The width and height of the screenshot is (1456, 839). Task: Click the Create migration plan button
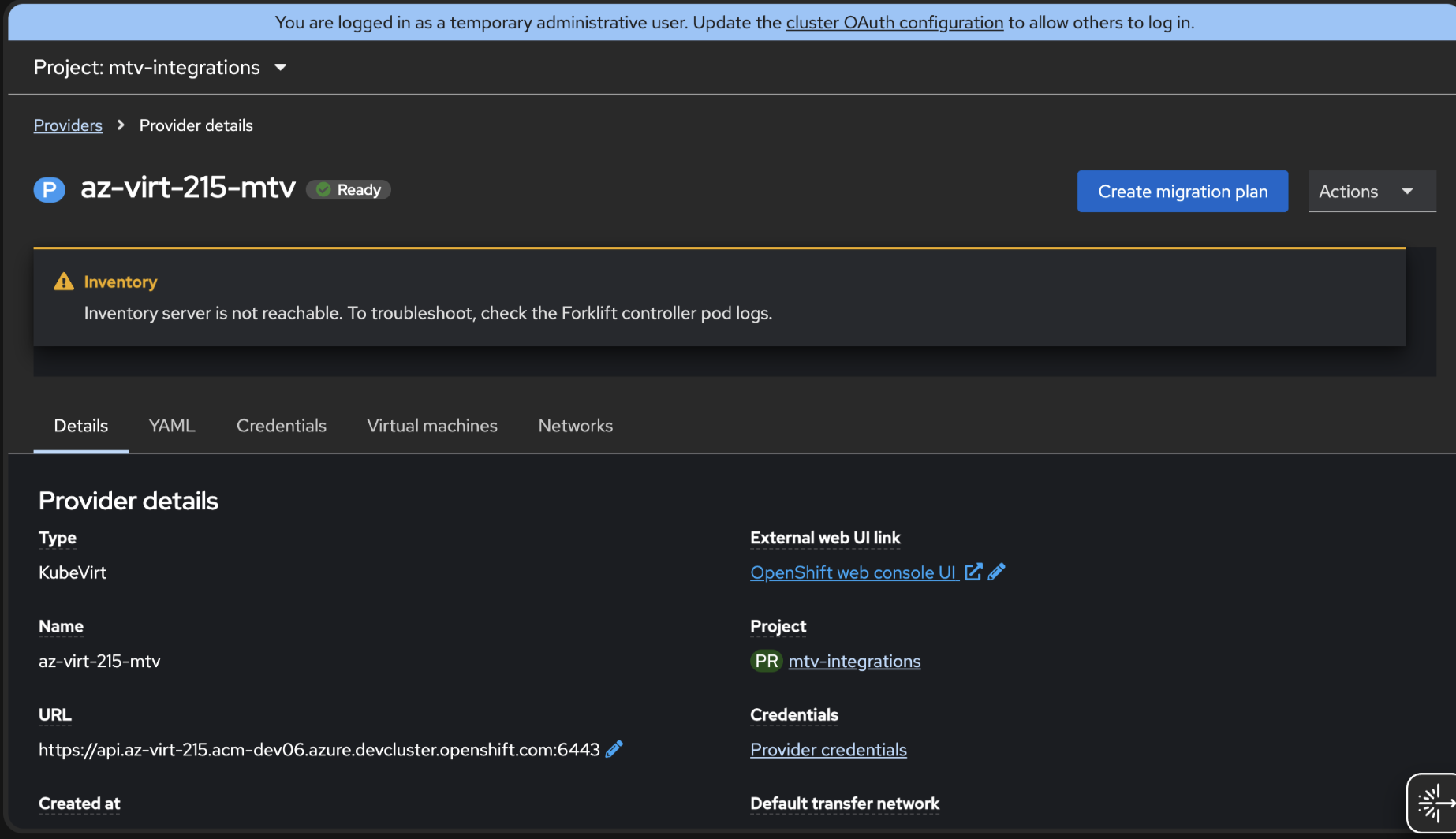click(1182, 192)
